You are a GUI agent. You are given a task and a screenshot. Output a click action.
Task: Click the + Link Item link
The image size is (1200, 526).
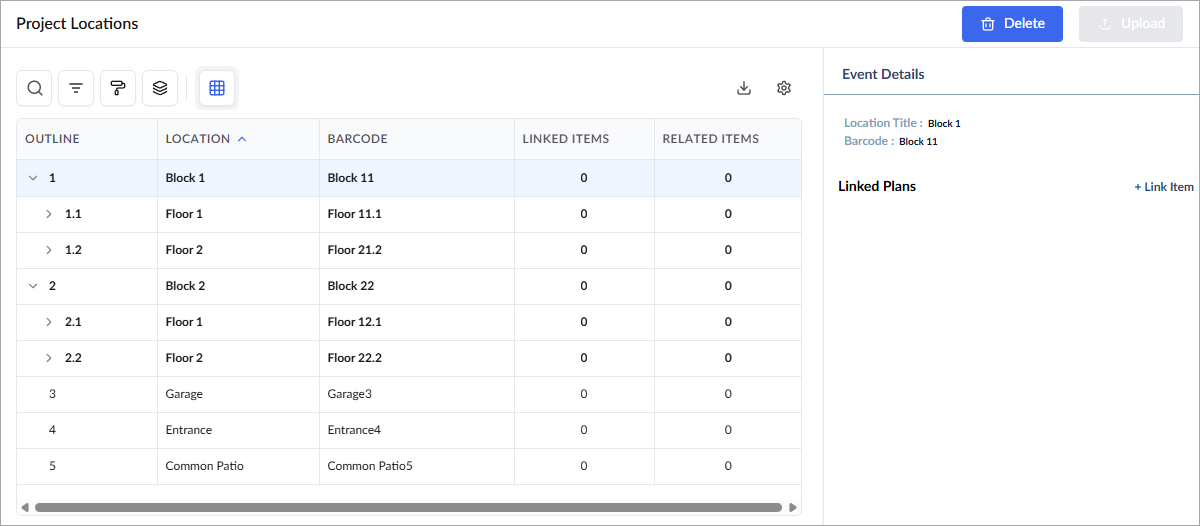(1164, 187)
